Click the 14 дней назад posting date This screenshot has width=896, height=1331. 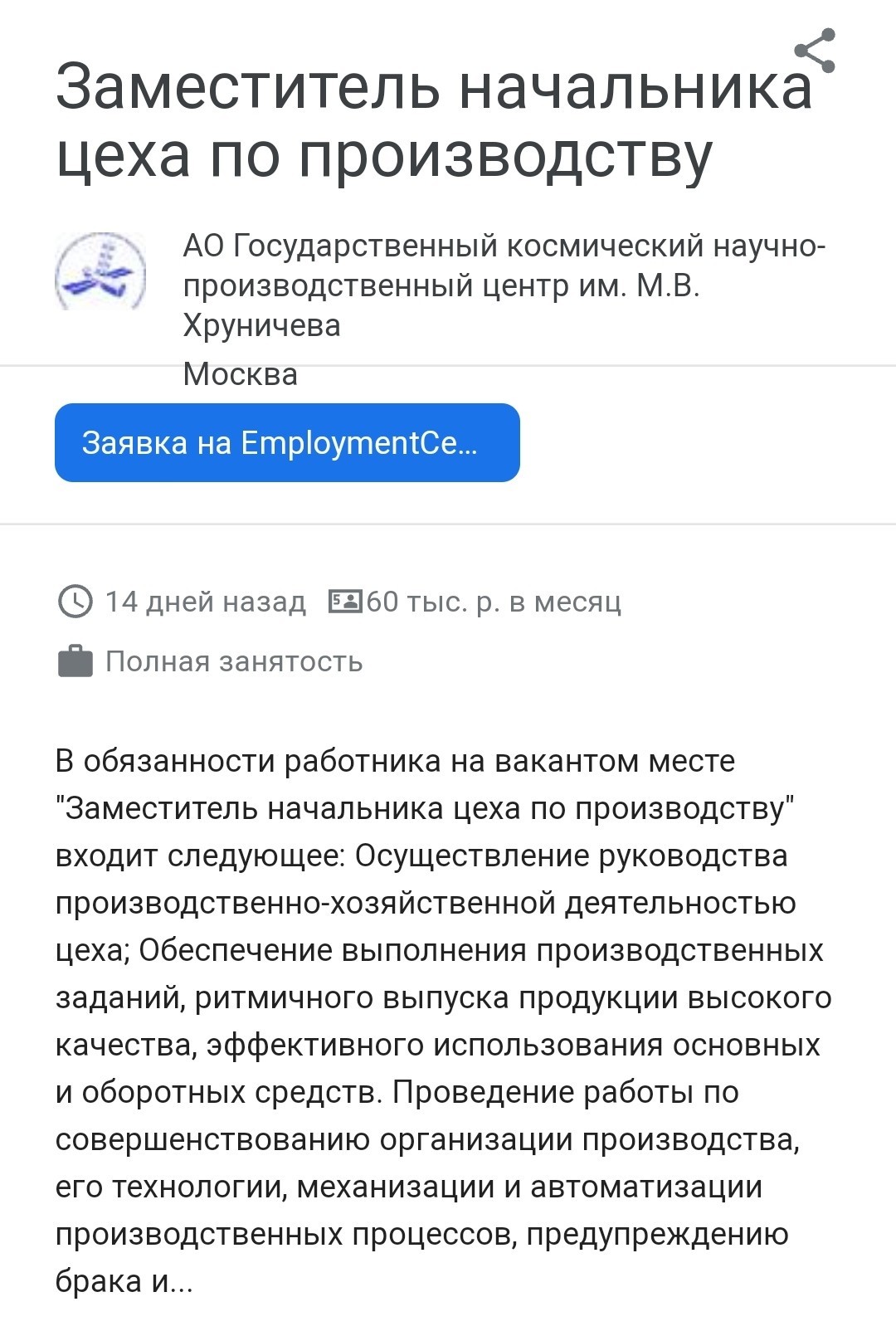pos(205,601)
